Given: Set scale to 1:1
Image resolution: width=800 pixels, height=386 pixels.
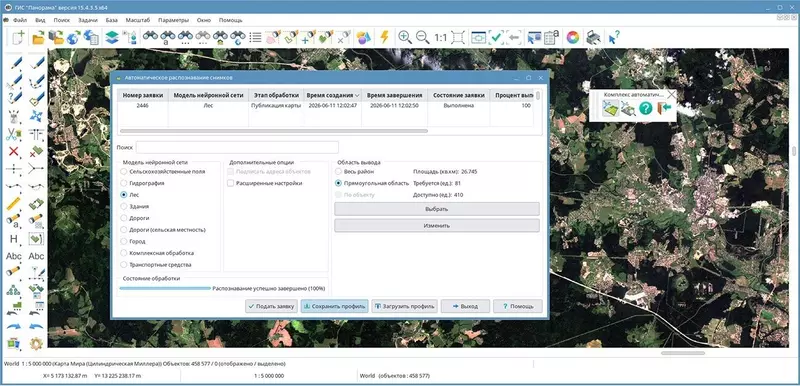Looking at the screenshot, I should click(x=440, y=38).
